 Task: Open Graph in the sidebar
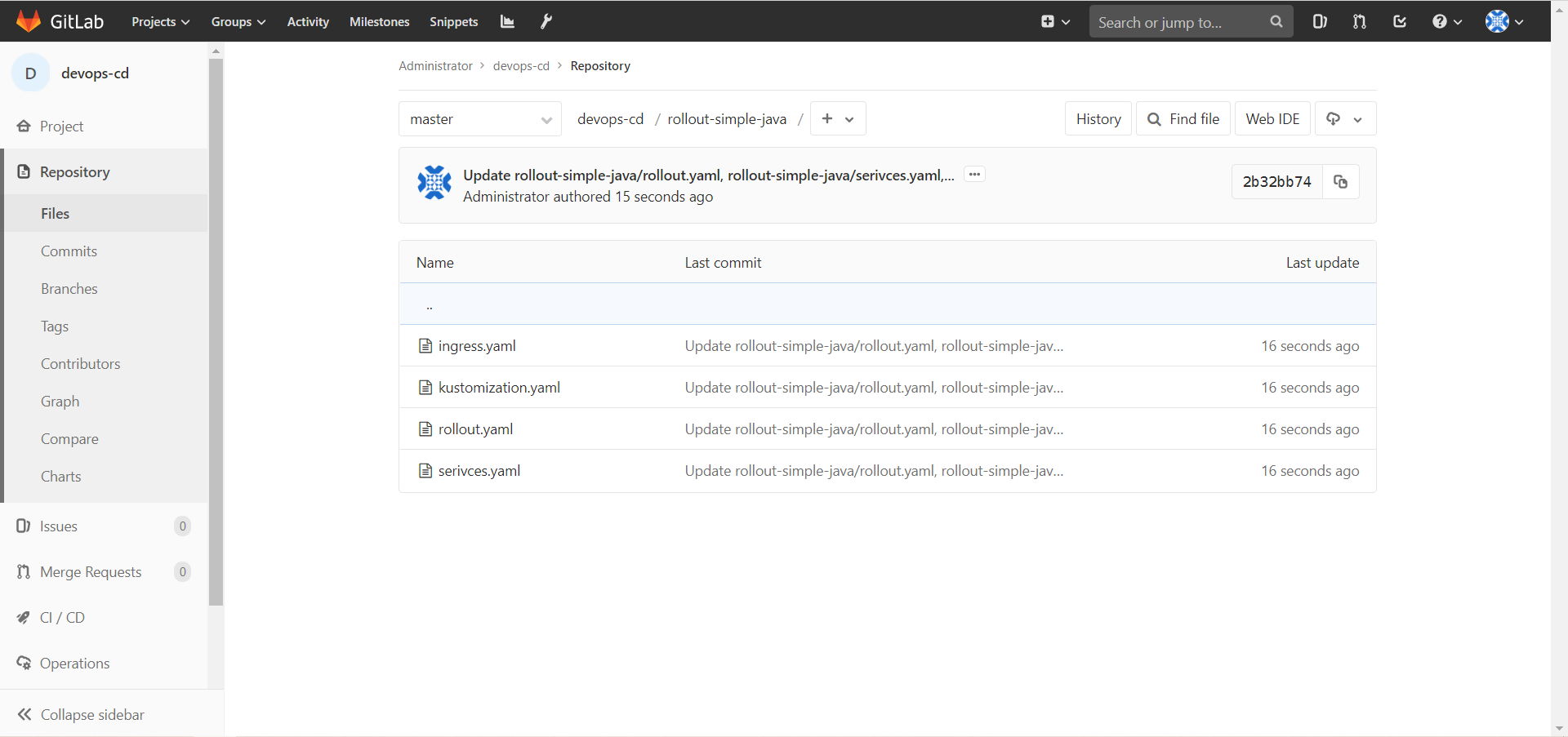(x=60, y=402)
